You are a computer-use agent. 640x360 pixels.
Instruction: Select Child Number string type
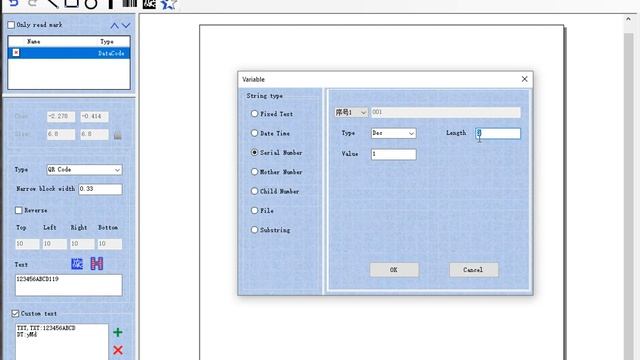[x=254, y=191]
